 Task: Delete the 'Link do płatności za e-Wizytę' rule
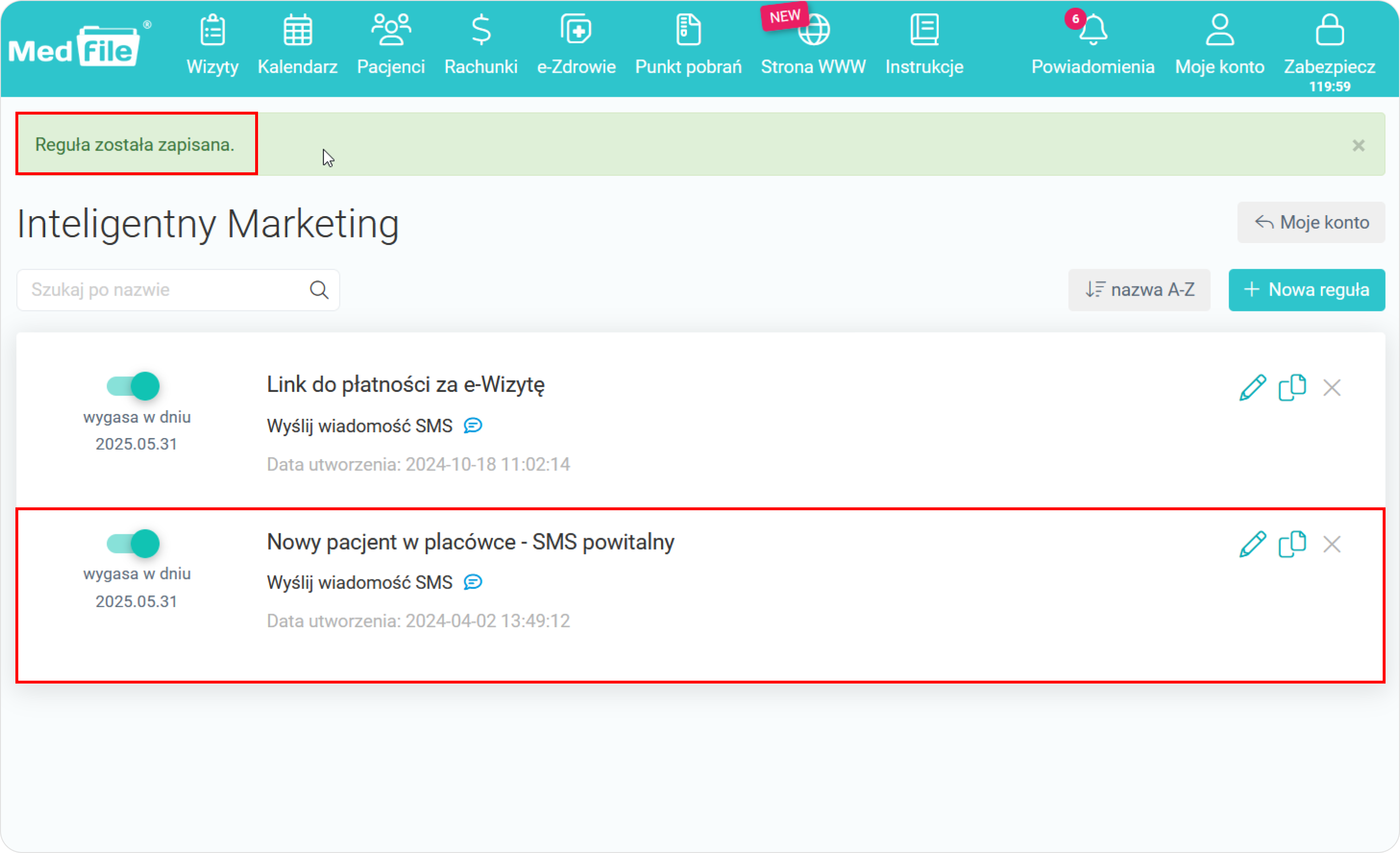click(1331, 388)
